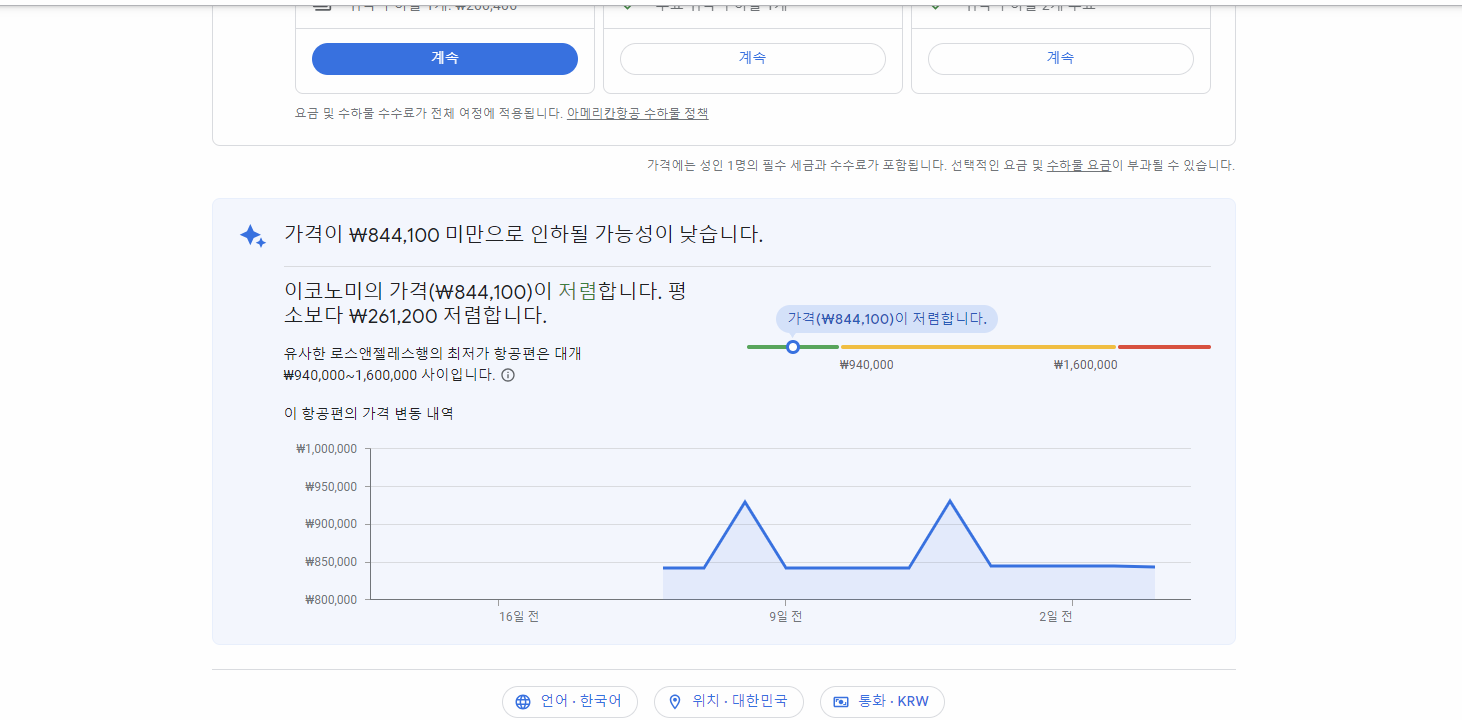Click the rightmost 계속 button
This screenshot has height=720, width=1462.
point(1060,58)
